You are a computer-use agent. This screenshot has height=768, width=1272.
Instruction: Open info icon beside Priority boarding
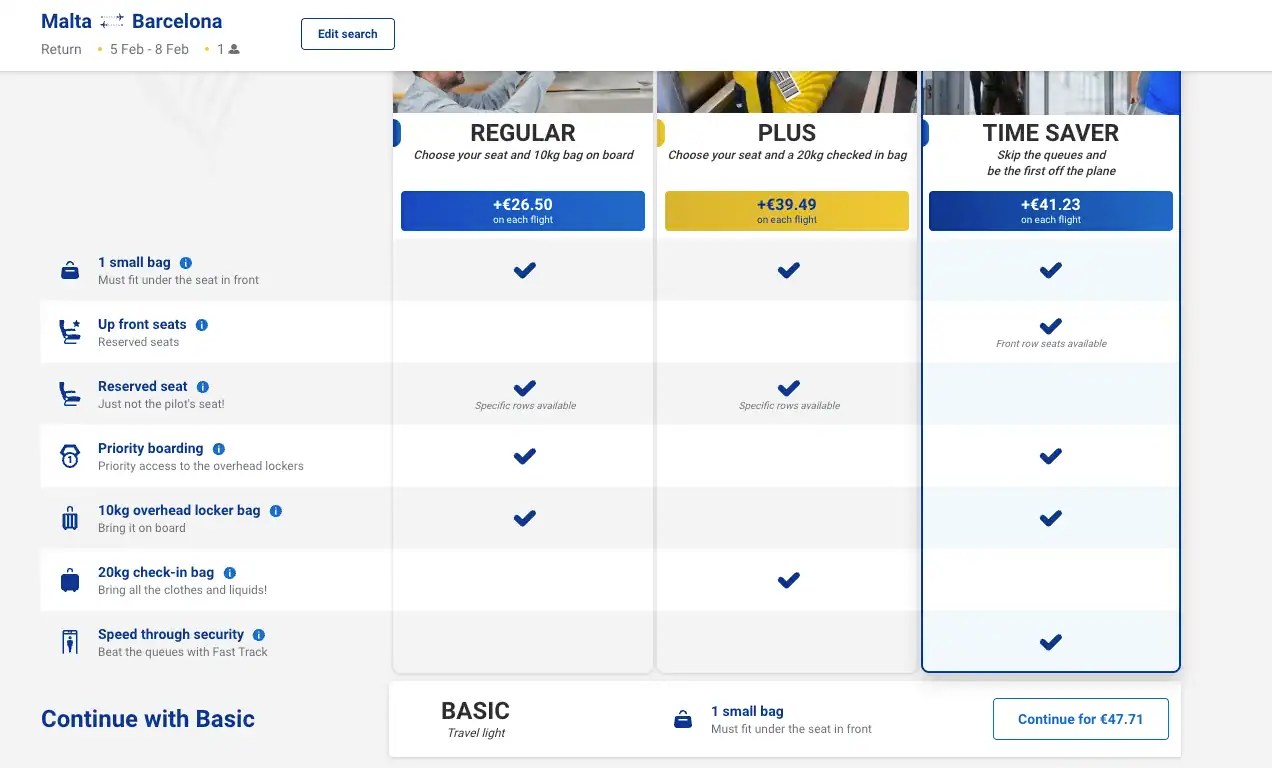point(219,449)
